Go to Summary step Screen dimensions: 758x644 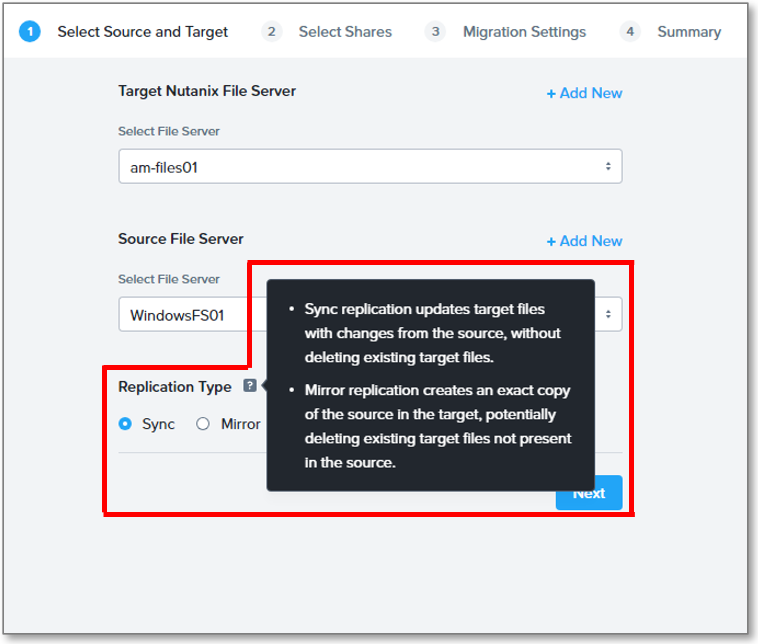pos(689,32)
